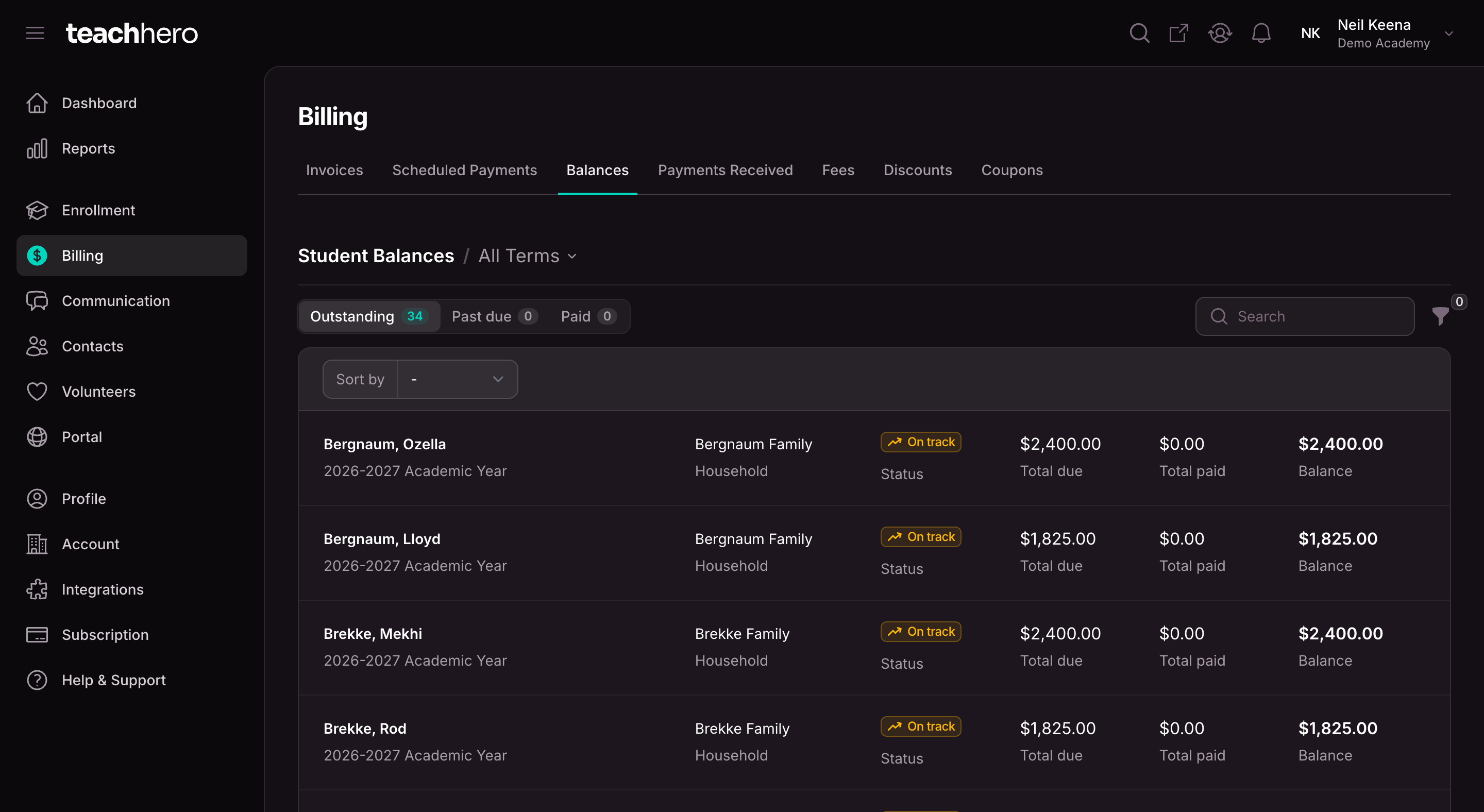Click the Help & Support question icon
The width and height of the screenshot is (1484, 812).
click(37, 680)
